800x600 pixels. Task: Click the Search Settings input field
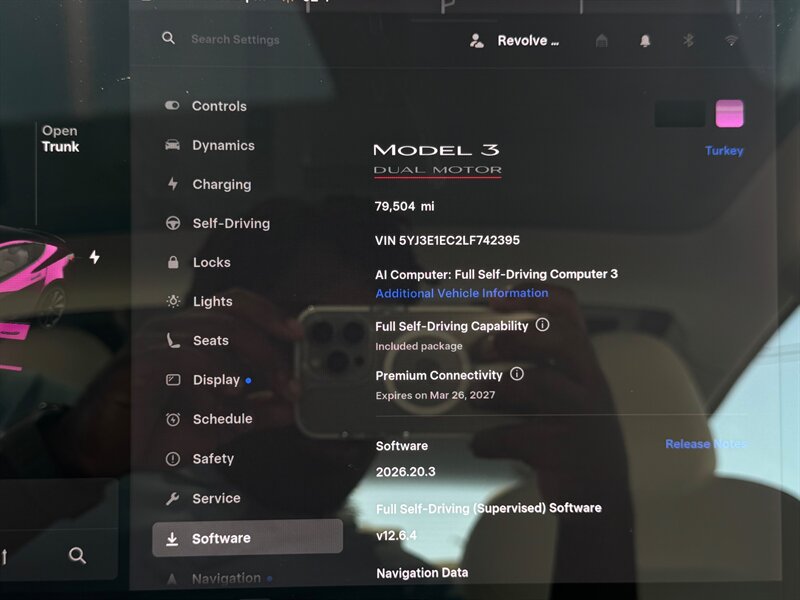coord(235,39)
